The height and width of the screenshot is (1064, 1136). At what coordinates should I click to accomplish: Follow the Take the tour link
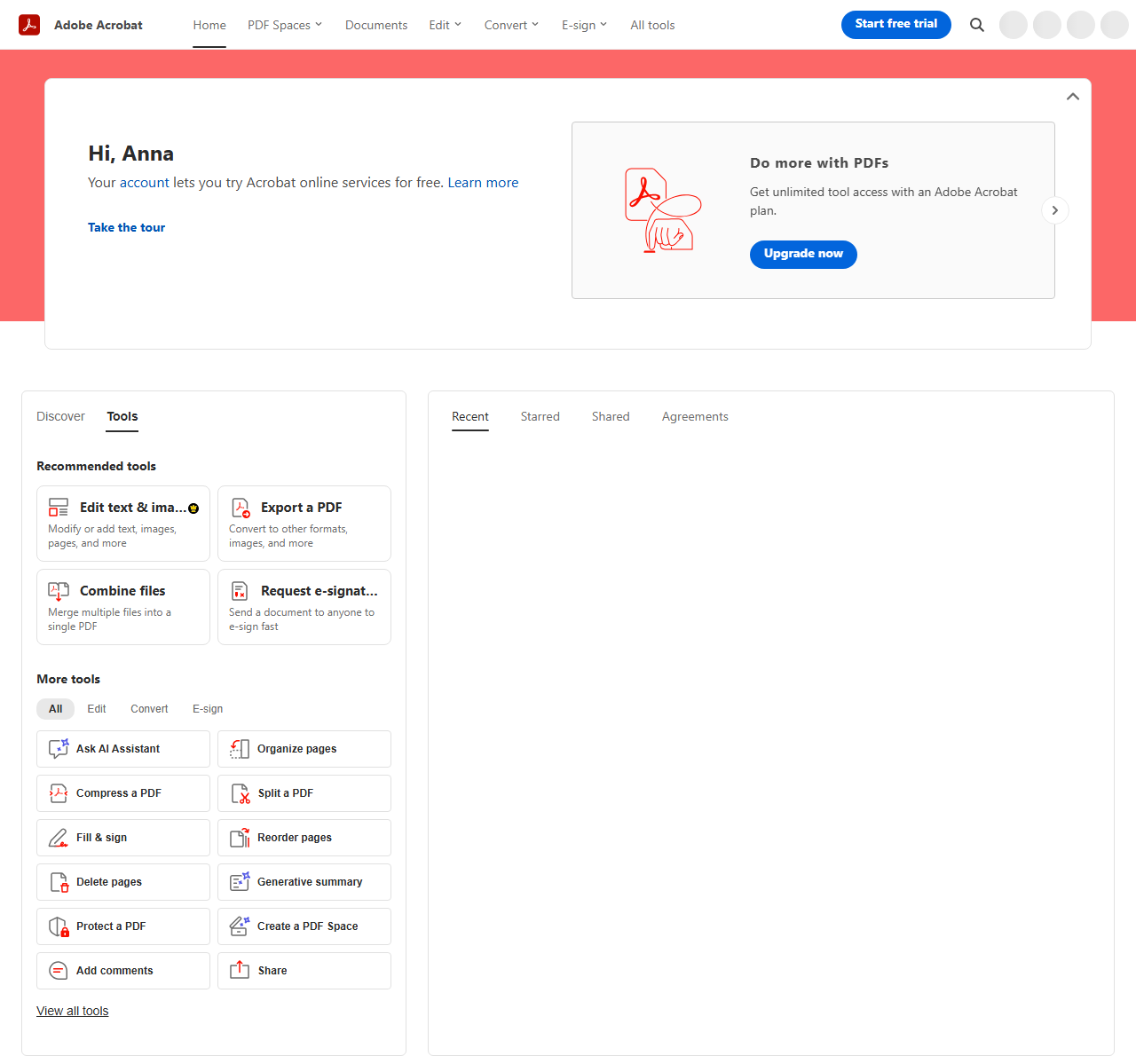[x=126, y=227]
